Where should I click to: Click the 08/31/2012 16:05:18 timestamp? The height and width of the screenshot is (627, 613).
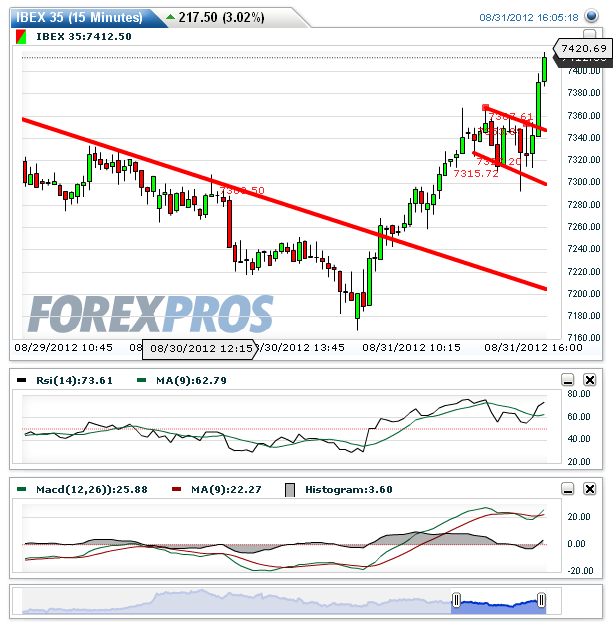click(x=529, y=18)
